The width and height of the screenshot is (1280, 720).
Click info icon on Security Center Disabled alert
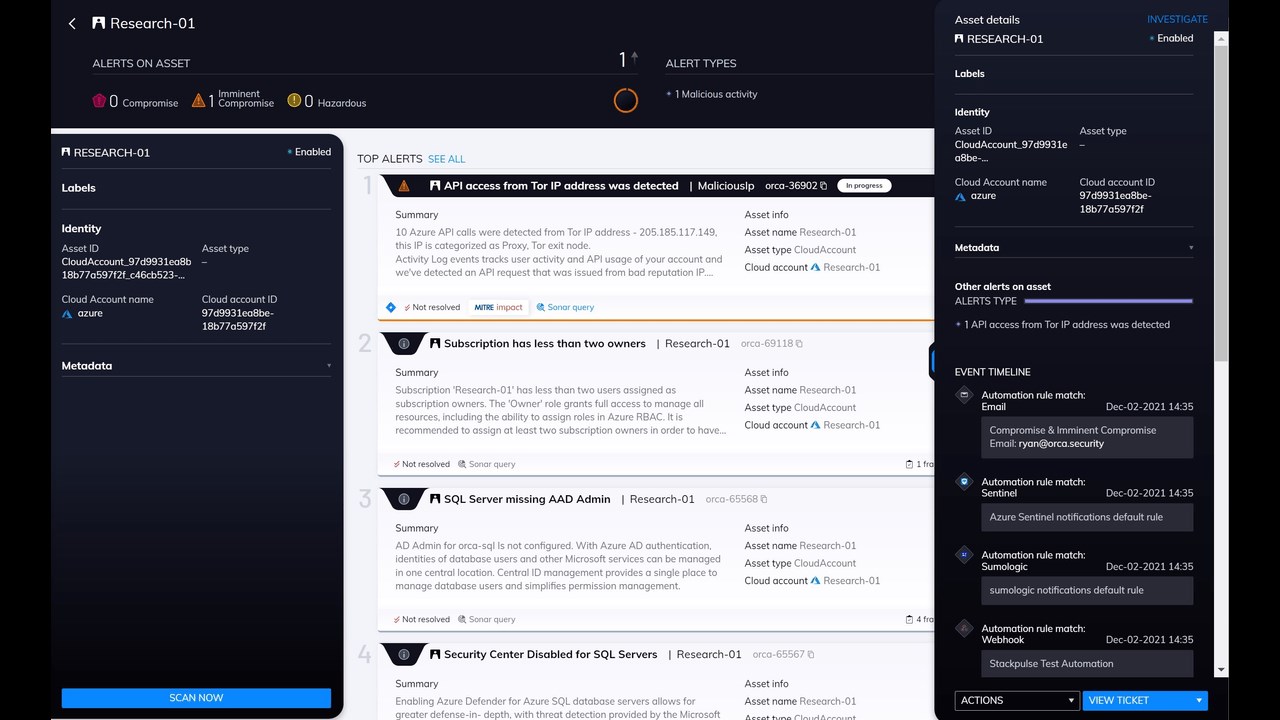coord(404,654)
